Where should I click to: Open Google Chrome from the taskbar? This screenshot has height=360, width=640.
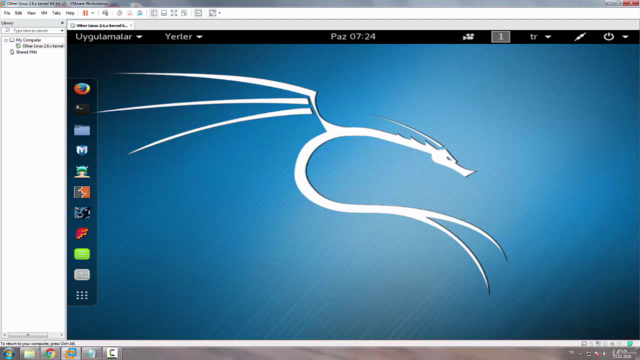pyautogui.click(x=50, y=353)
